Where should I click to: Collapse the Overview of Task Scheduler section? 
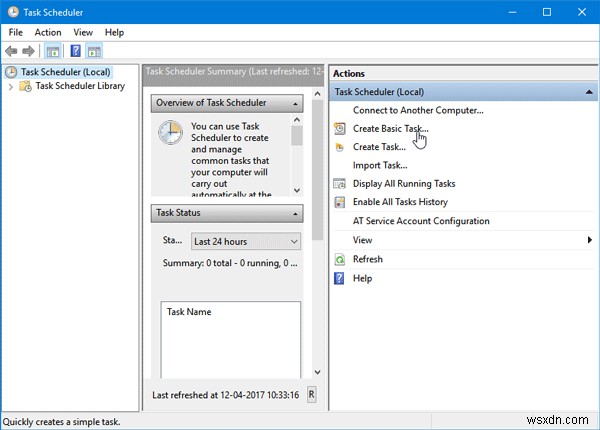[x=295, y=104]
